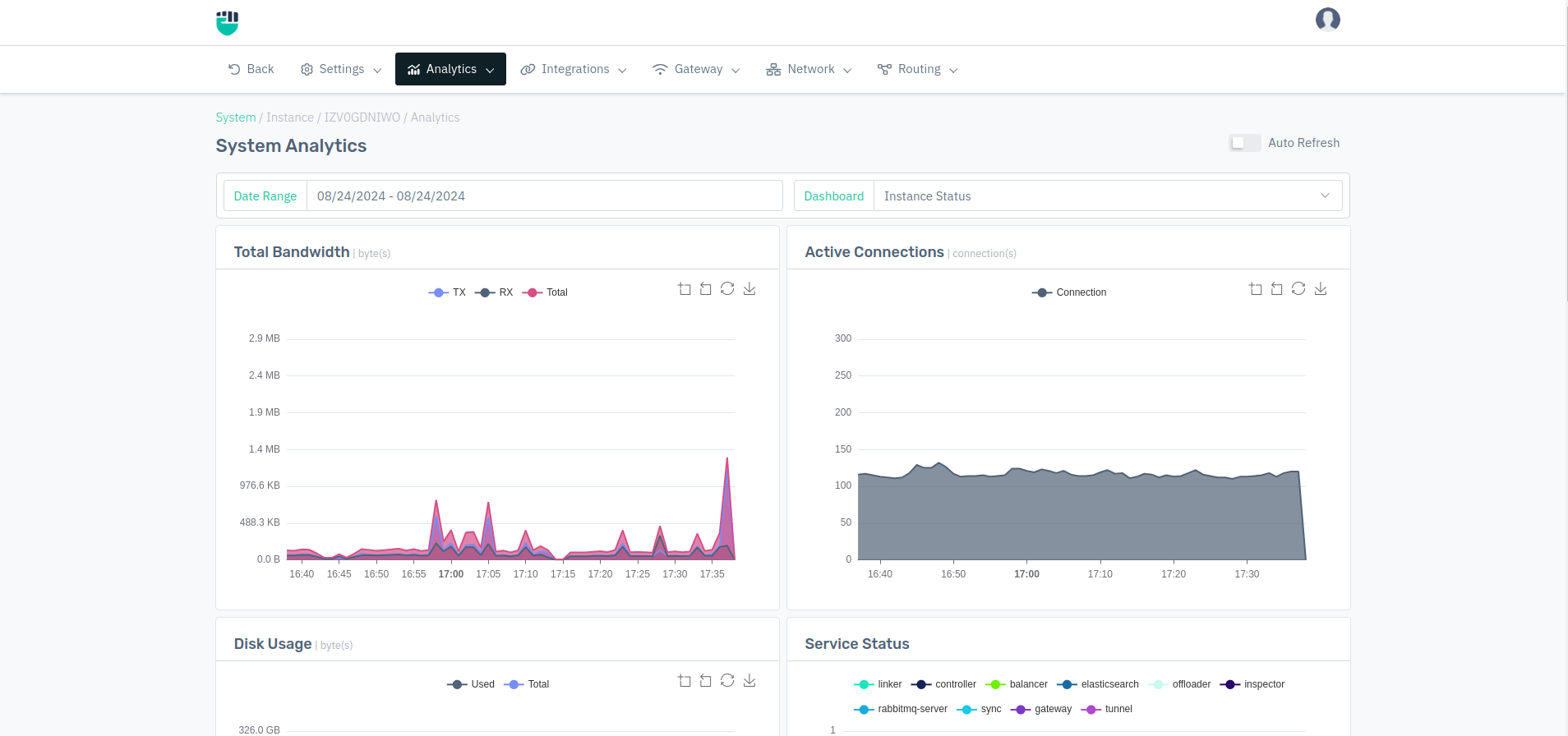Toggle TX series in bandwidth legend
Viewport: 1568px width, 736px height.
(447, 292)
